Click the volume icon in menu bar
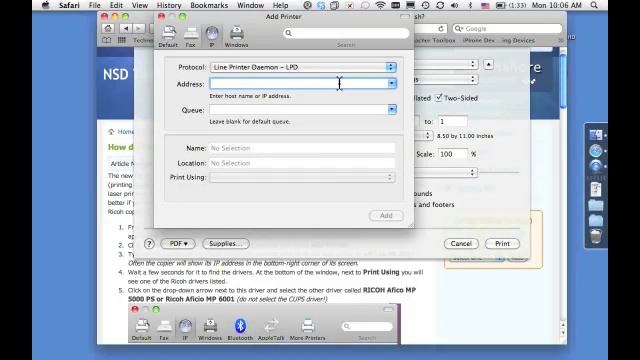The width and height of the screenshot is (640, 360). point(455,5)
